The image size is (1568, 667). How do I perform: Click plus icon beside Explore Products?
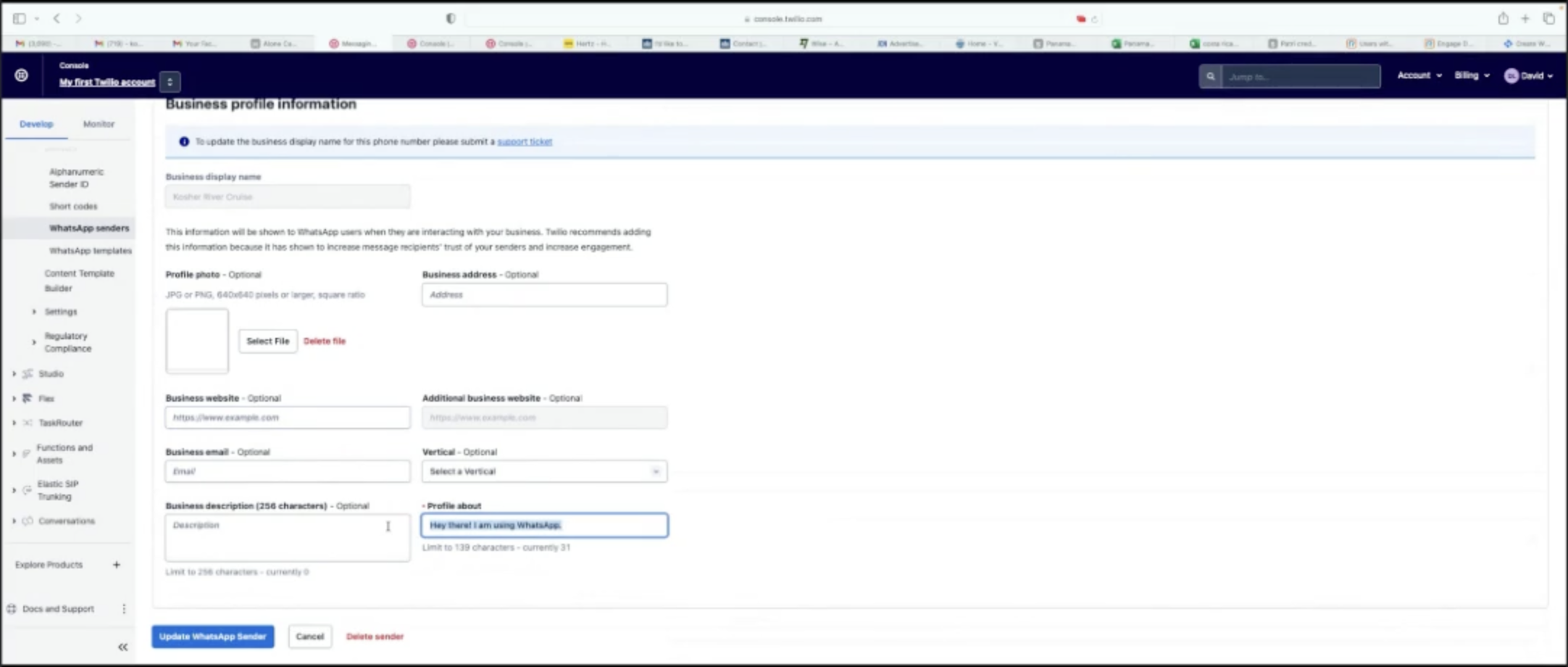116,564
